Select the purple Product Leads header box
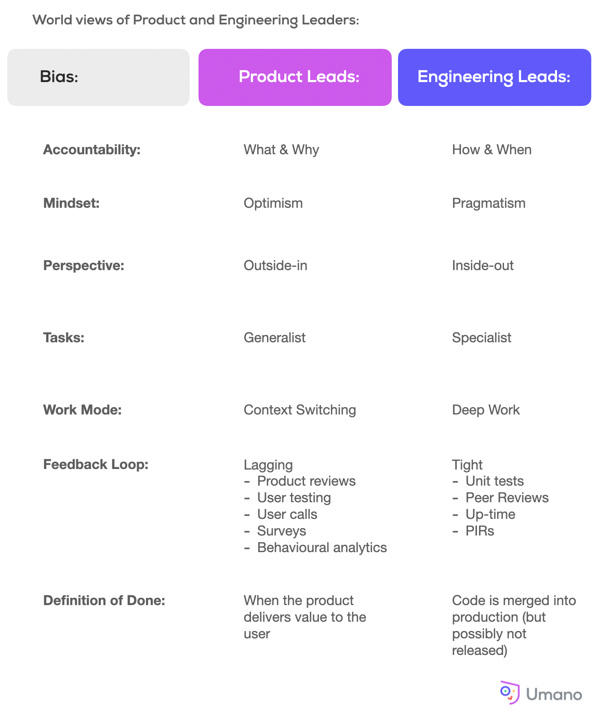610x723 pixels. [x=295, y=77]
